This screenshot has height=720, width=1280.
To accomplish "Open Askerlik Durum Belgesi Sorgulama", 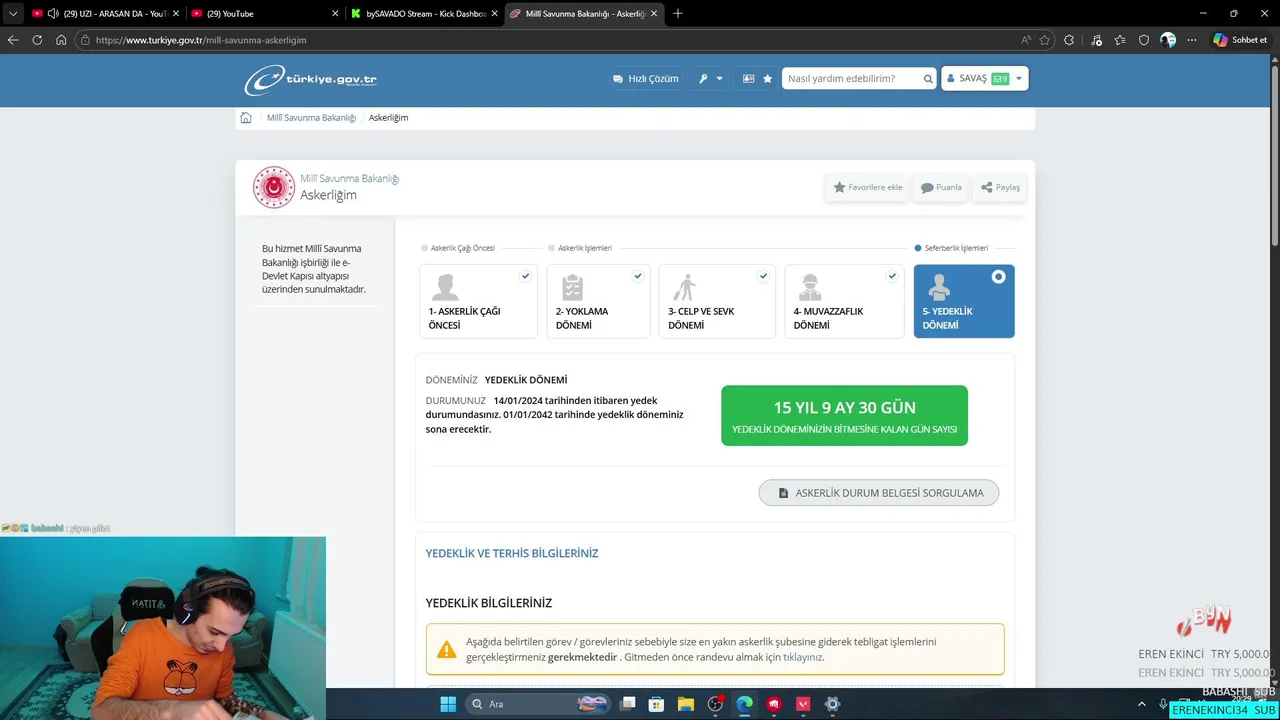I will (x=879, y=493).
